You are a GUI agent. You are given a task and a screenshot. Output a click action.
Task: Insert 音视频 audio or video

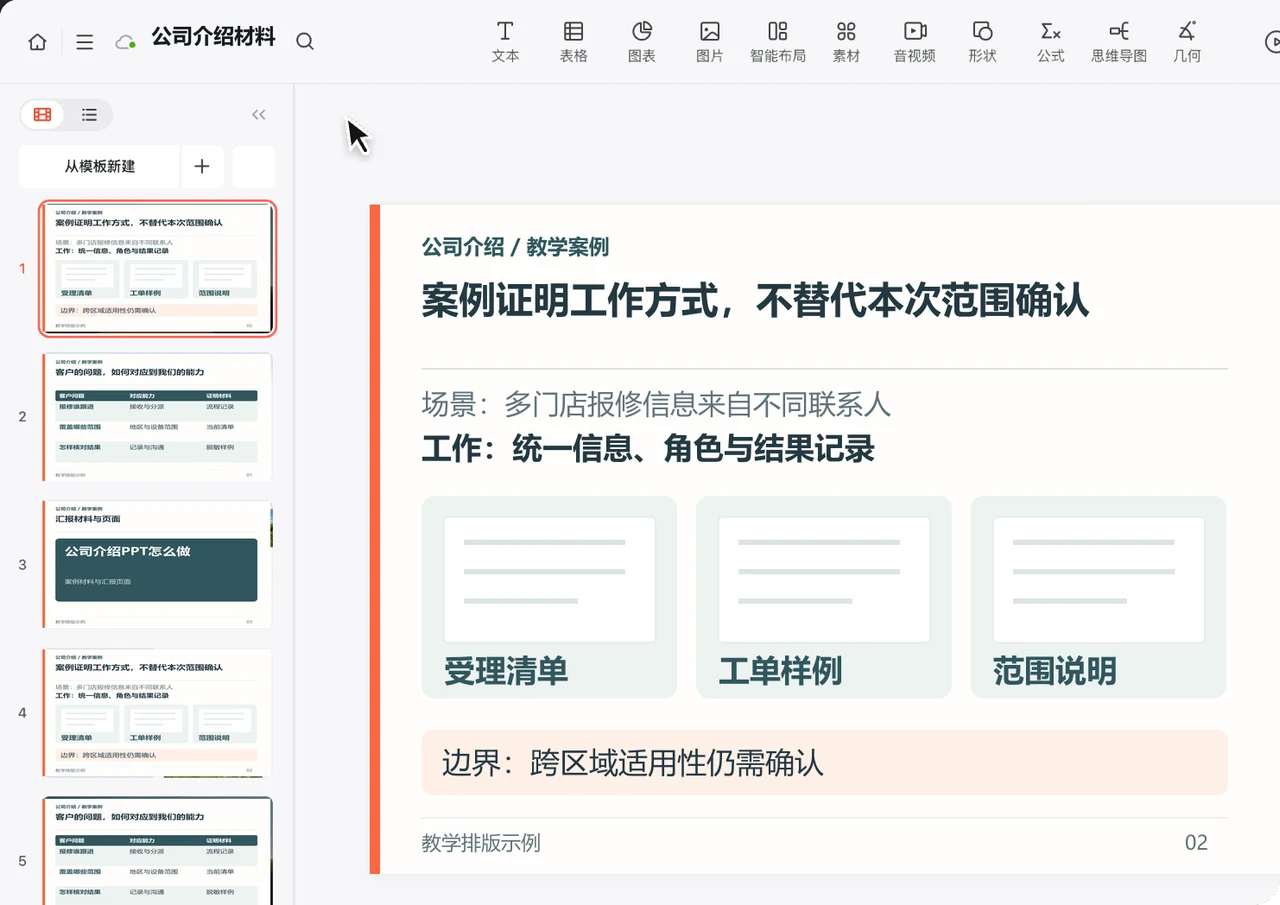tap(915, 42)
